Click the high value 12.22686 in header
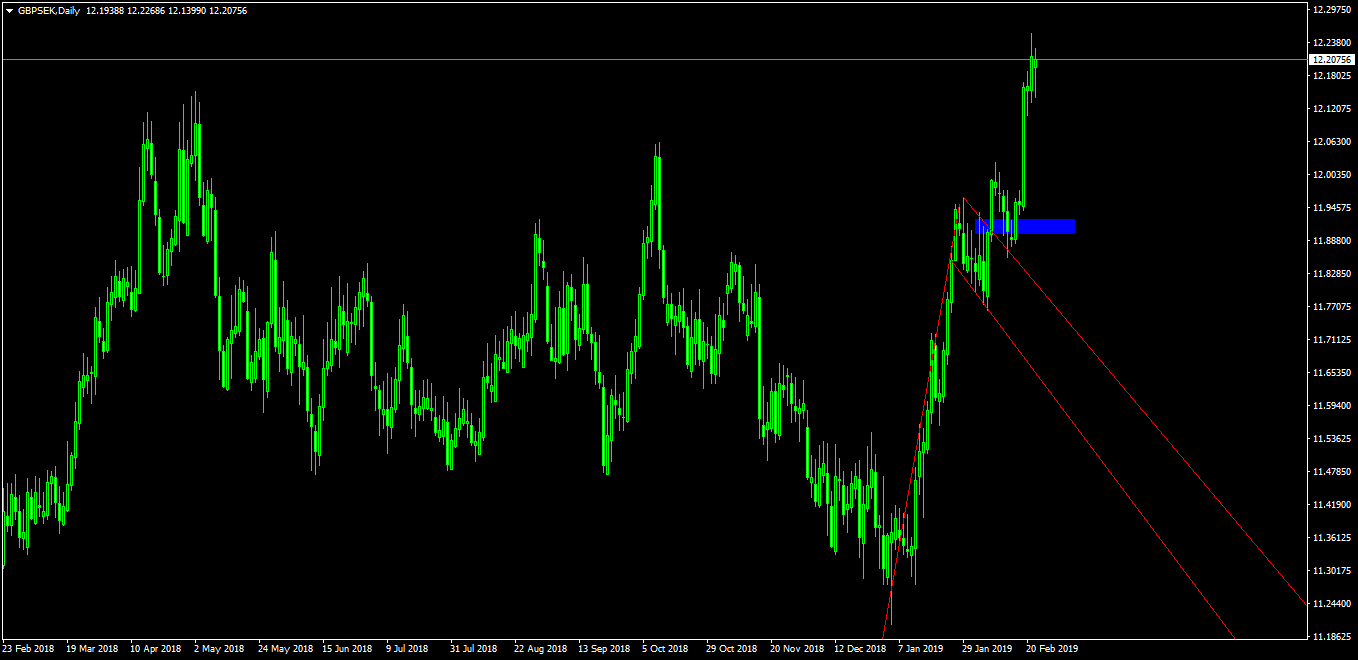Image resolution: width=1358 pixels, height=660 pixels. point(145,10)
